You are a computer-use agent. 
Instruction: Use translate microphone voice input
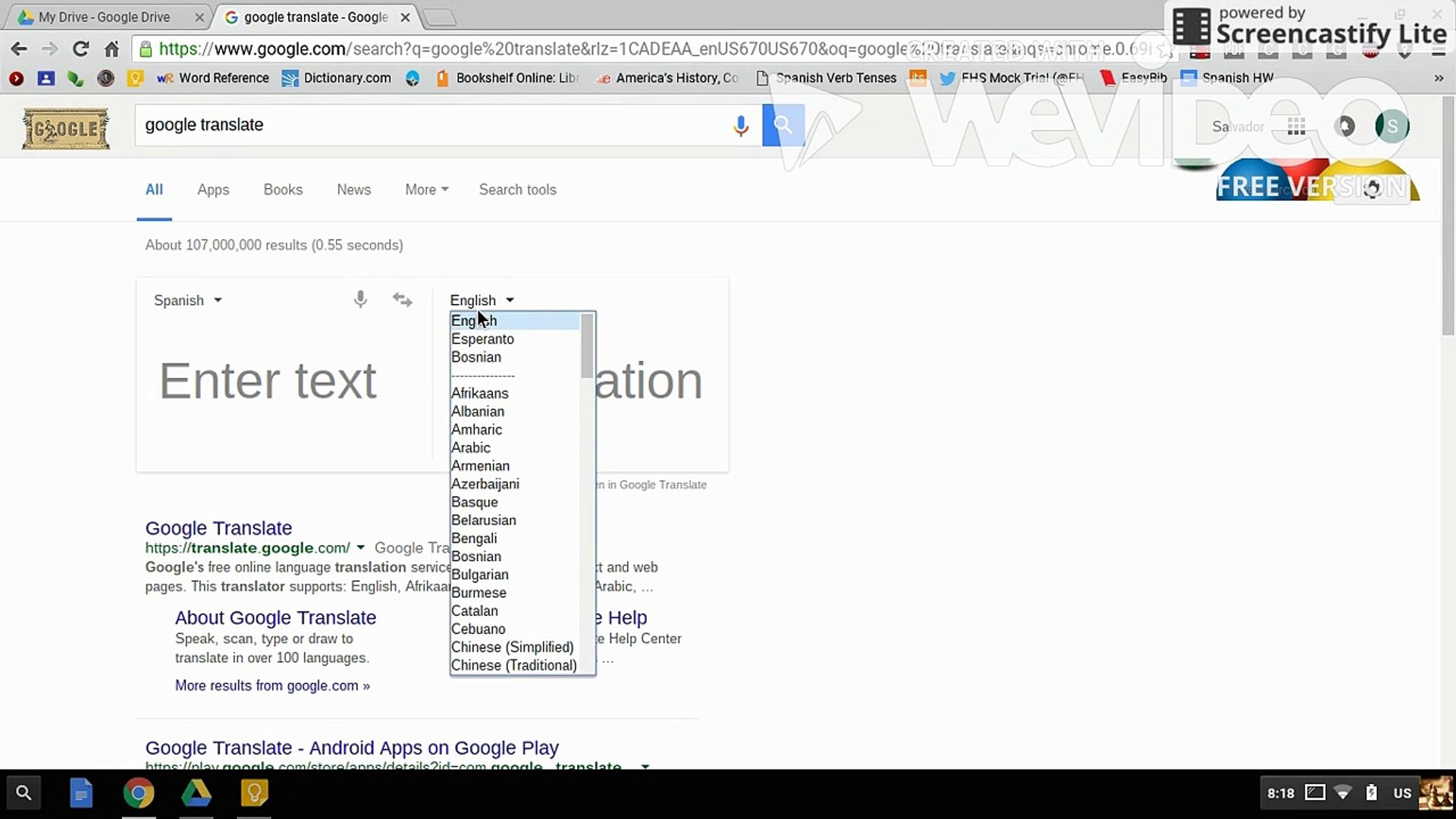pos(360,300)
